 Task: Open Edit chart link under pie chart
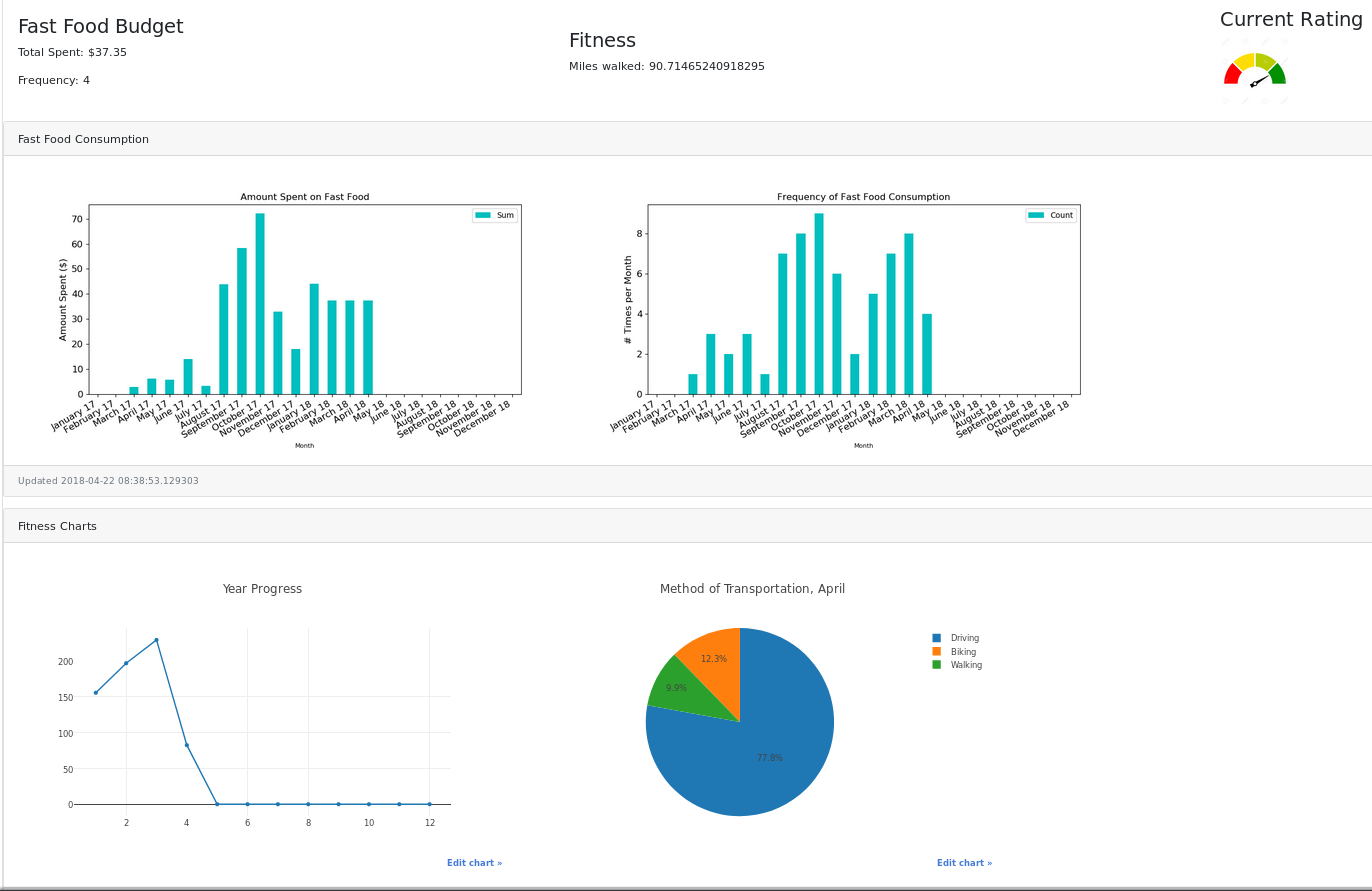pos(965,863)
